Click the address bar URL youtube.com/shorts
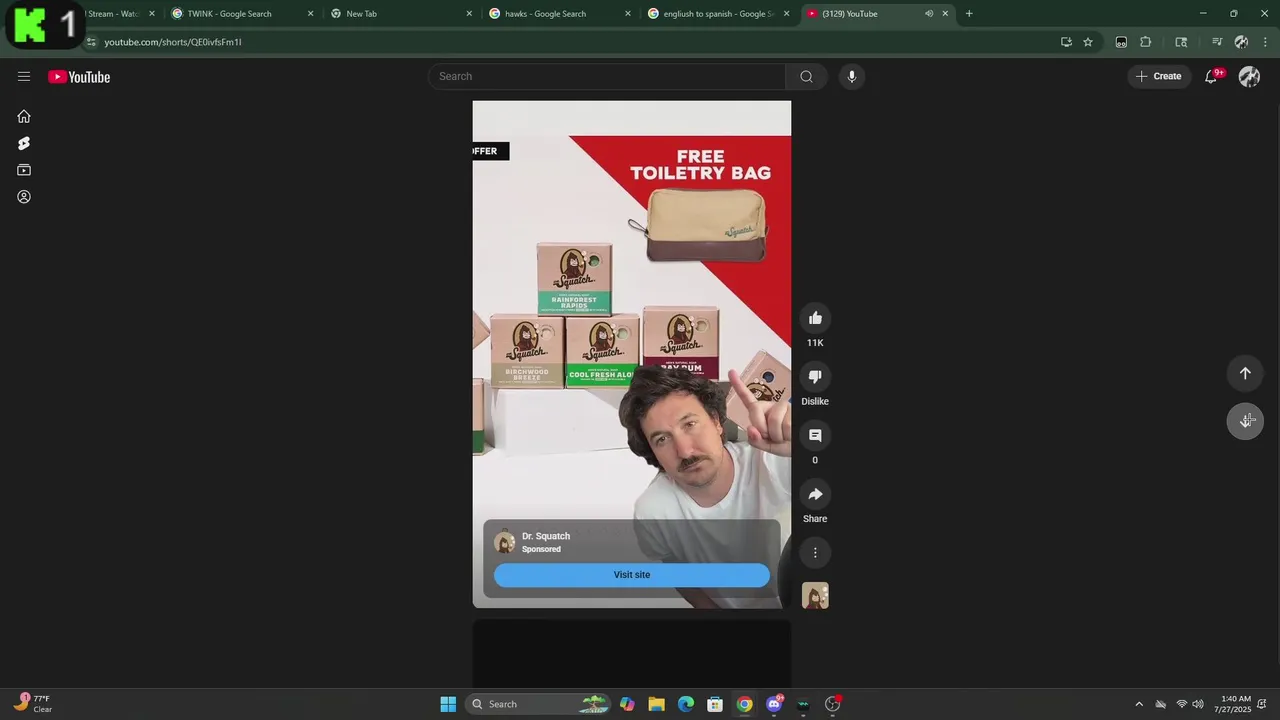Viewport: 1280px width, 720px height. pyautogui.click(x=173, y=42)
